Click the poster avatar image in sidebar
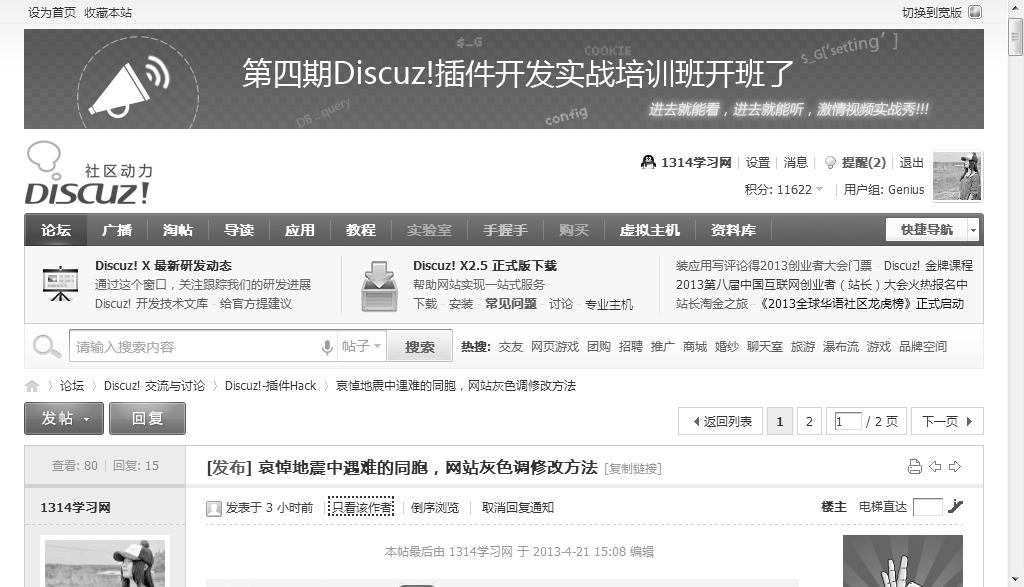This screenshot has width=1024, height=587. (104, 563)
